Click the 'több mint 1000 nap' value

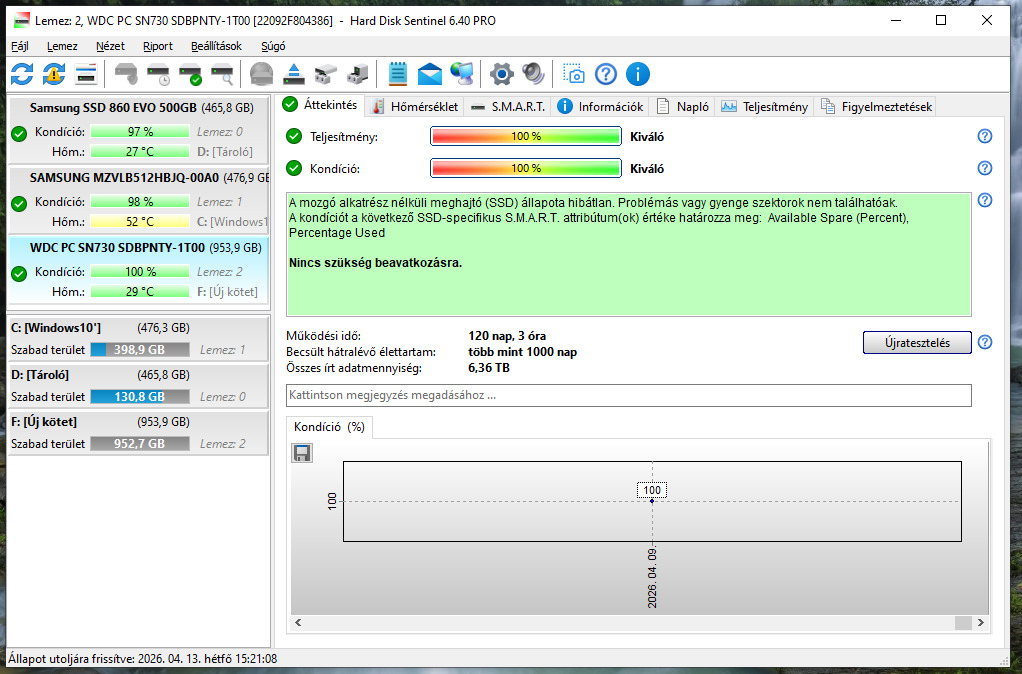522,352
